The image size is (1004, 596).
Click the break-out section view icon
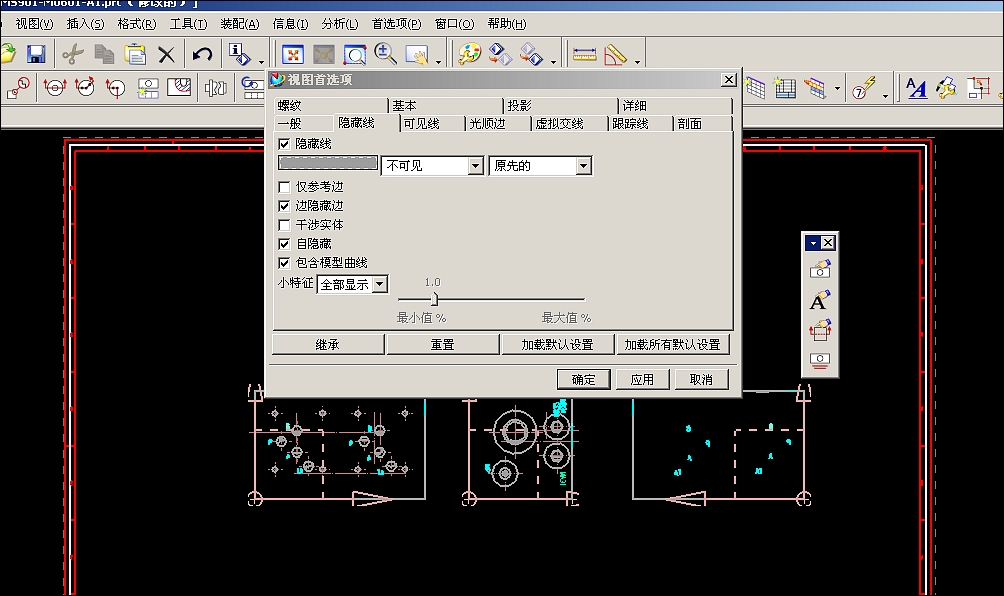pos(179,87)
